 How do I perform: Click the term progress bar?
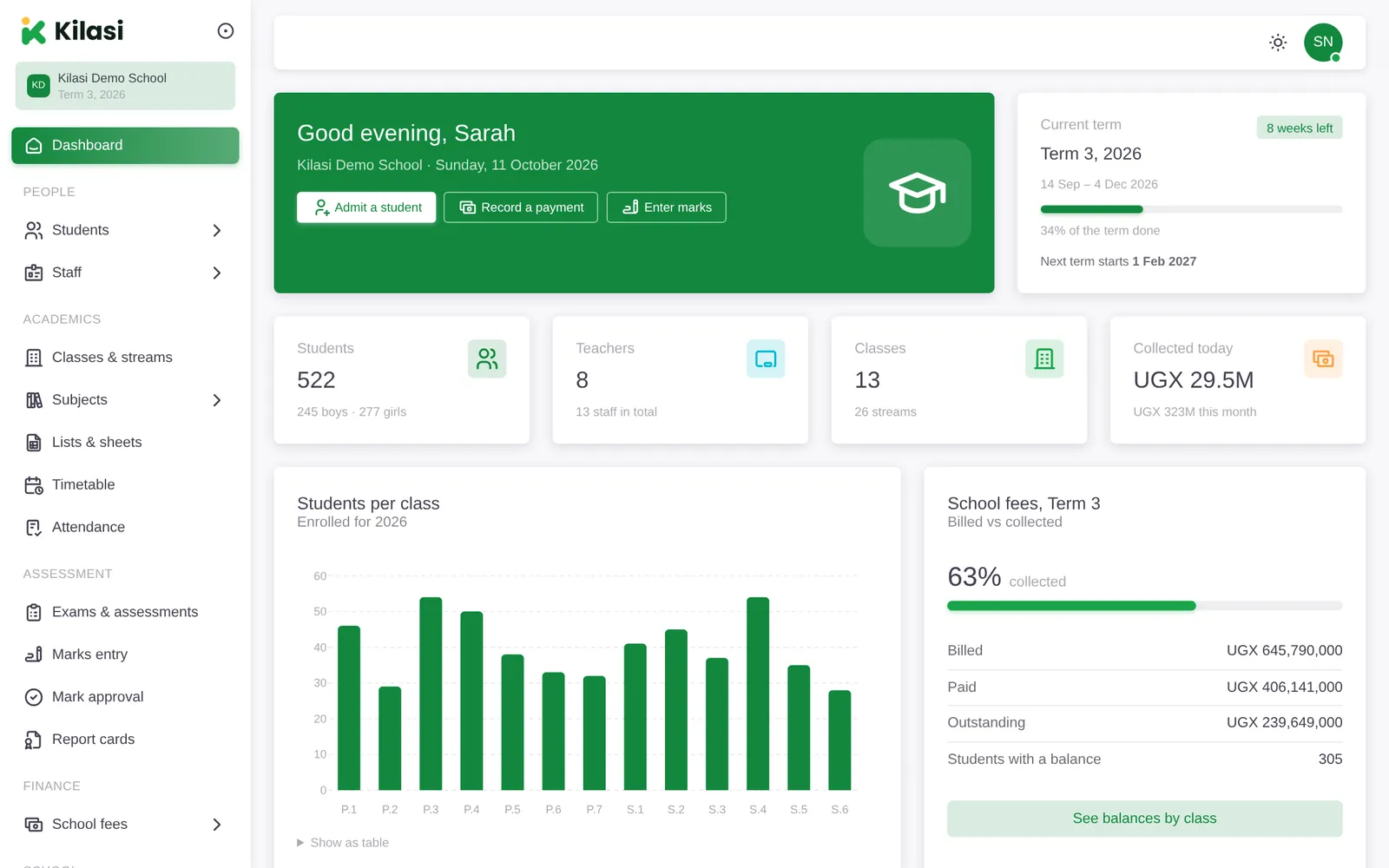point(1191,209)
